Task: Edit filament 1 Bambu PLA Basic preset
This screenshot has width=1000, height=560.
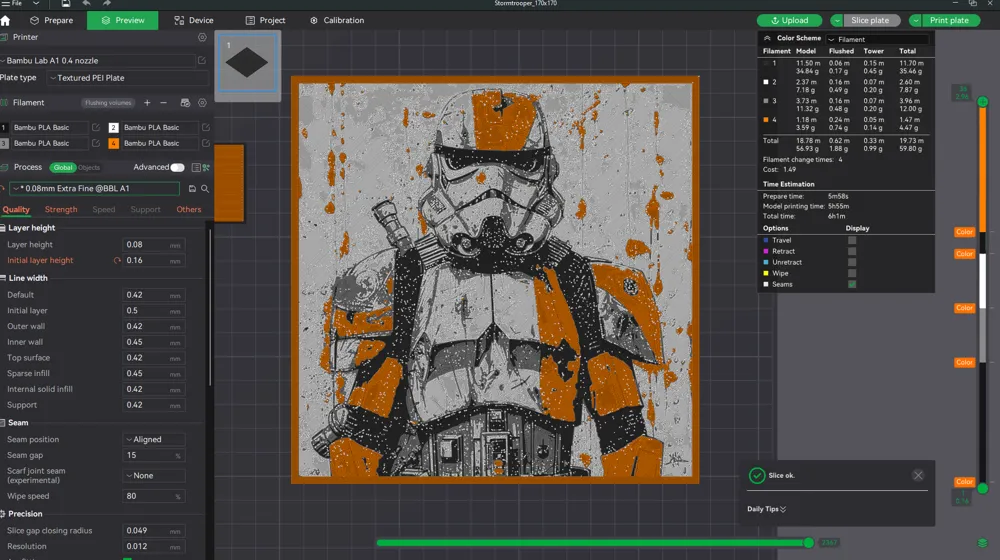Action: (x=96, y=128)
